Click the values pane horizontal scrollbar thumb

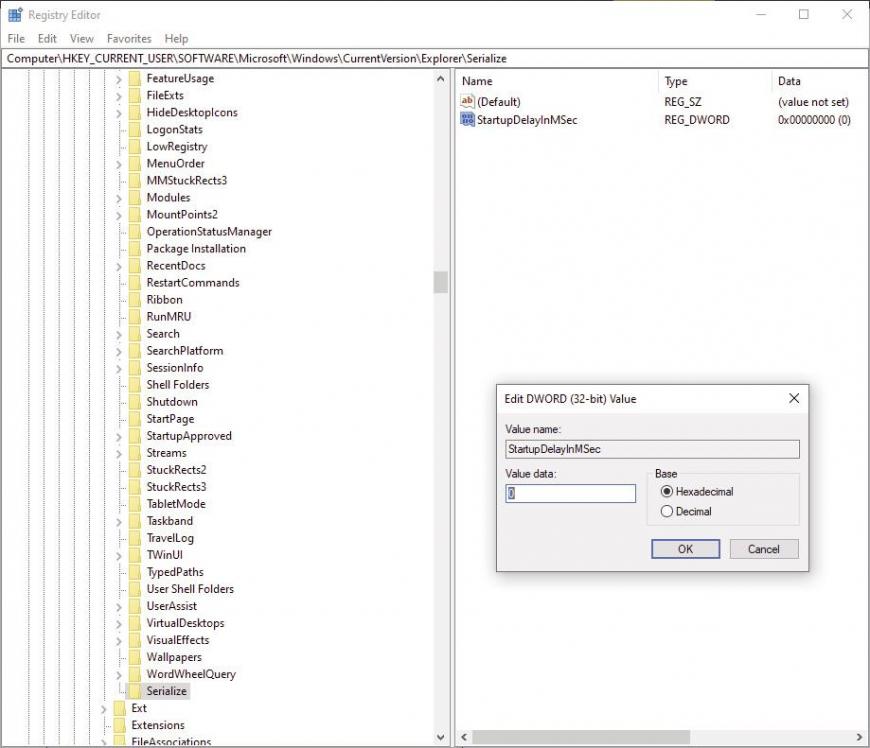pos(581,737)
